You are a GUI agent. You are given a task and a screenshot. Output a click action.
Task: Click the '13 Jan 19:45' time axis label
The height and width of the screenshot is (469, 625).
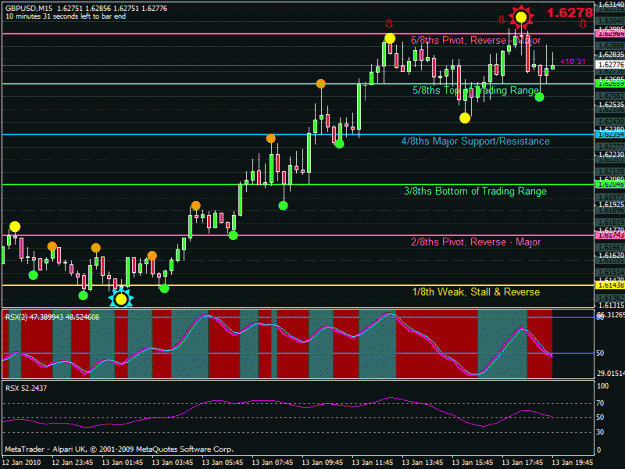(x=572, y=463)
